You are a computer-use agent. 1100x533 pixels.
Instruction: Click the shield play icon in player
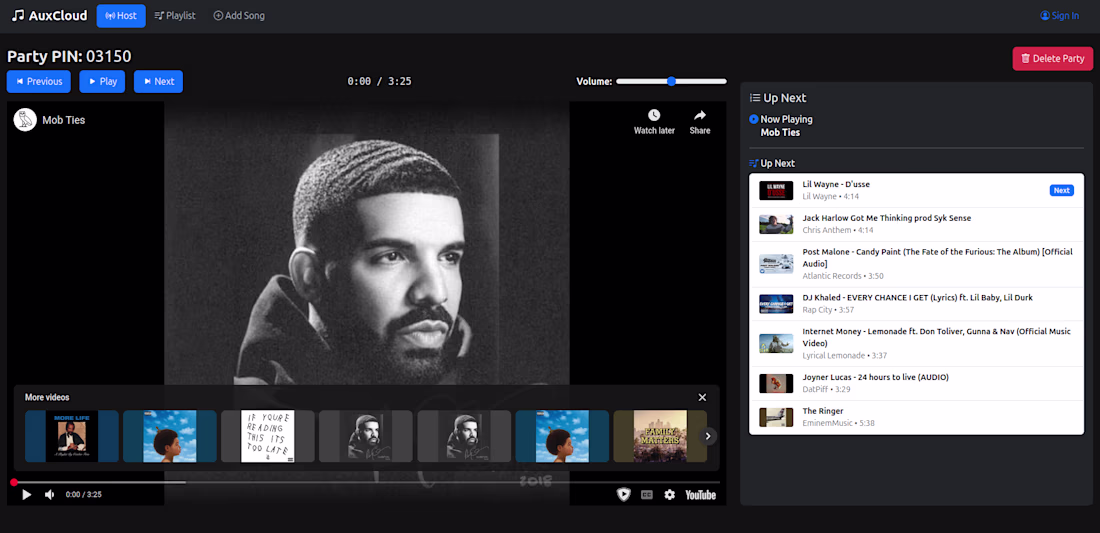623,494
